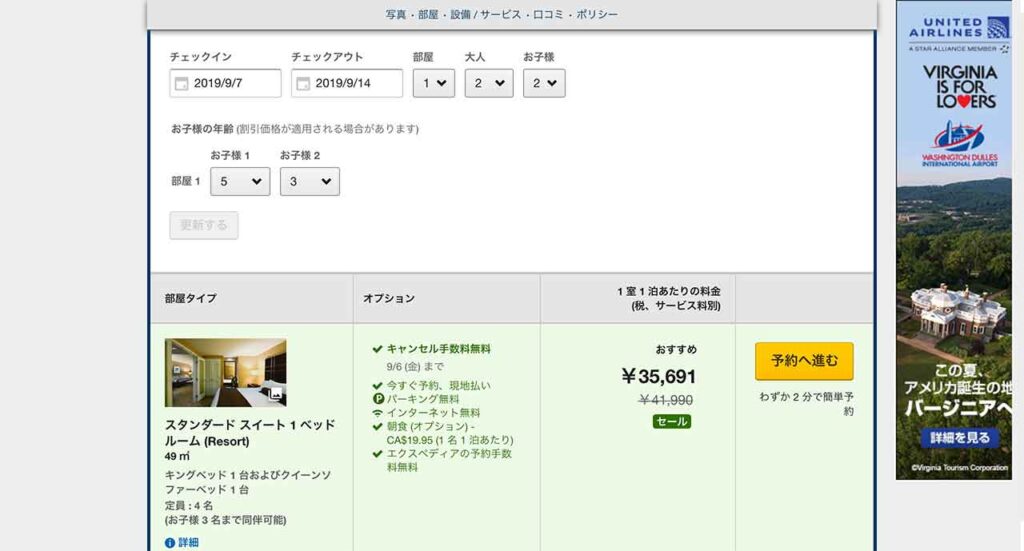Click the Wi-Fi icon next to インターネット無料
This screenshot has width=1024, height=551.
377,412
